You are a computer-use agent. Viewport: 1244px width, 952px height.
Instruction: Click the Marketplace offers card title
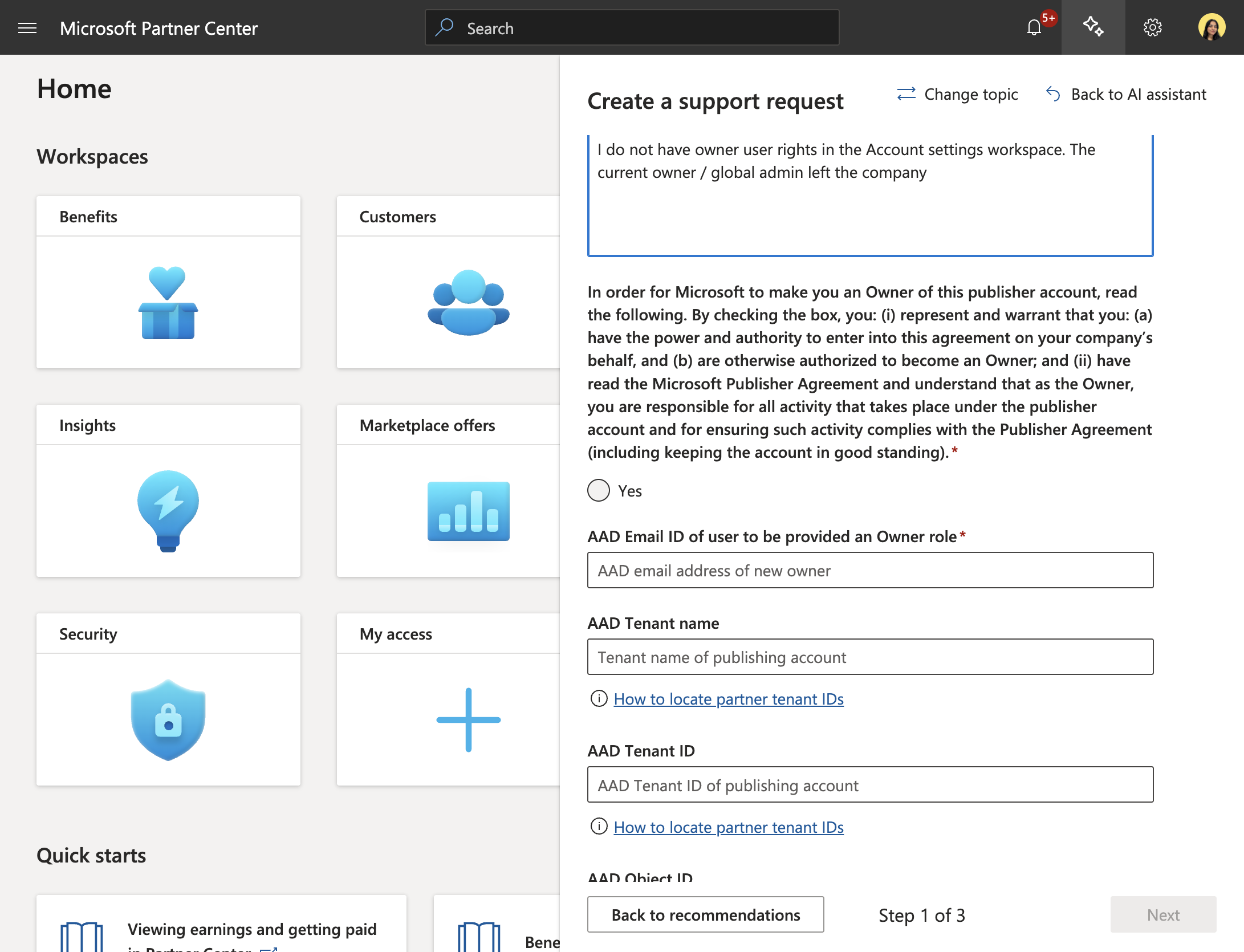click(x=427, y=425)
